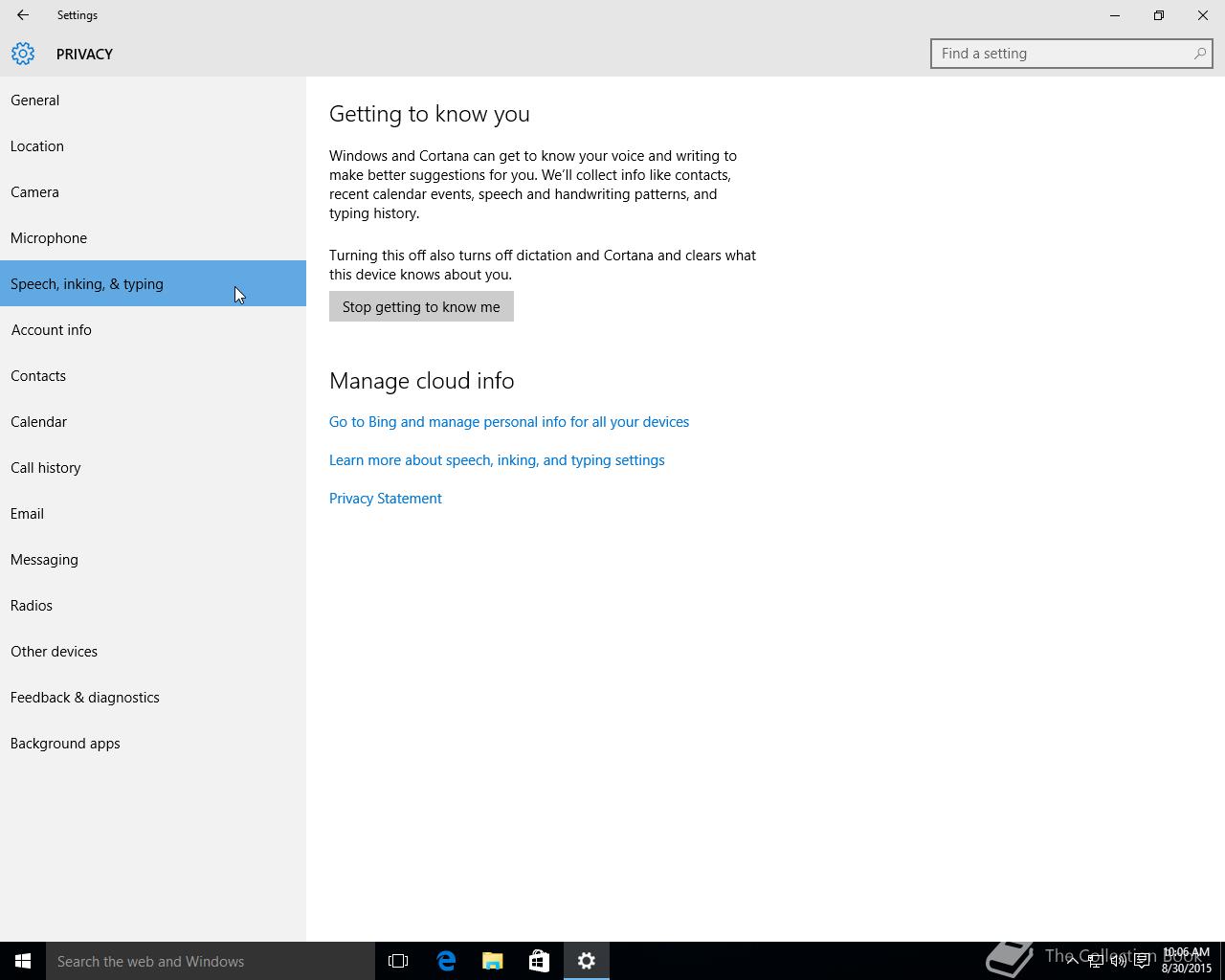Open the Action Center notifications icon
1225x980 pixels.
[x=1142, y=961]
